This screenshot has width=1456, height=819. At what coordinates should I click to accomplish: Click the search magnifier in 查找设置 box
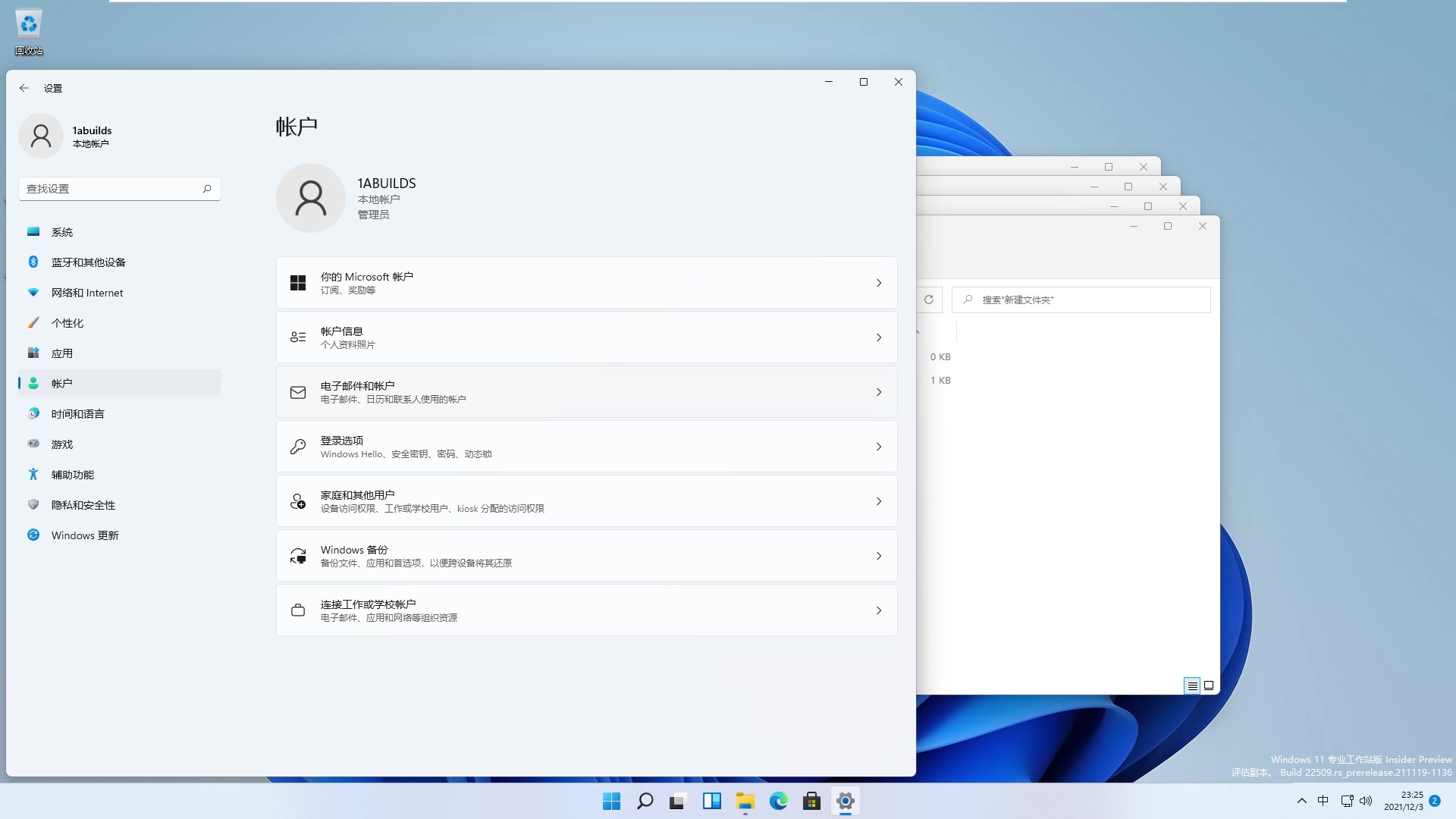pyautogui.click(x=207, y=189)
